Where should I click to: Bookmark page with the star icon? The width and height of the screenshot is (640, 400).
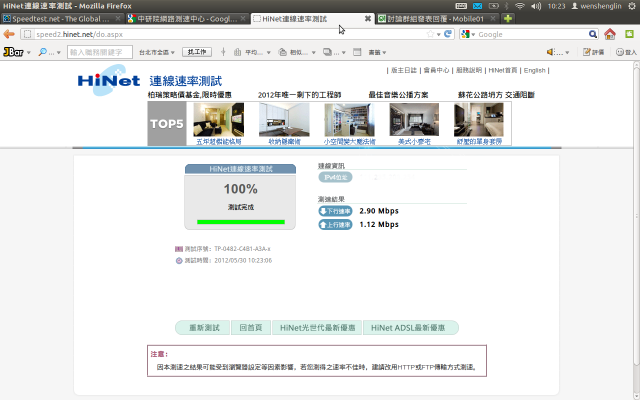tap(430, 34)
